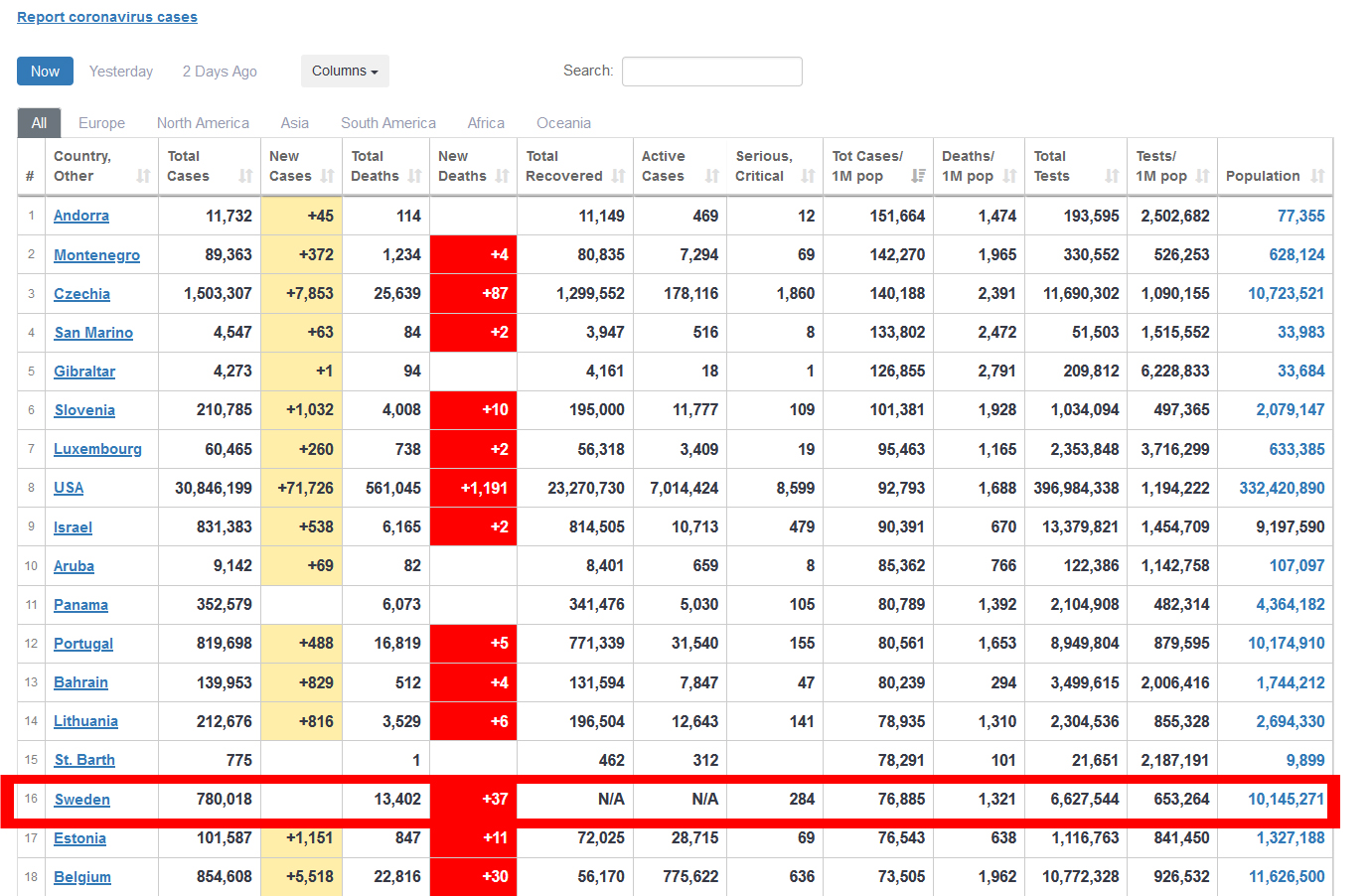Image resolution: width=1372 pixels, height=896 pixels.
Task: Open the Lithuania country link
Action: point(85,721)
